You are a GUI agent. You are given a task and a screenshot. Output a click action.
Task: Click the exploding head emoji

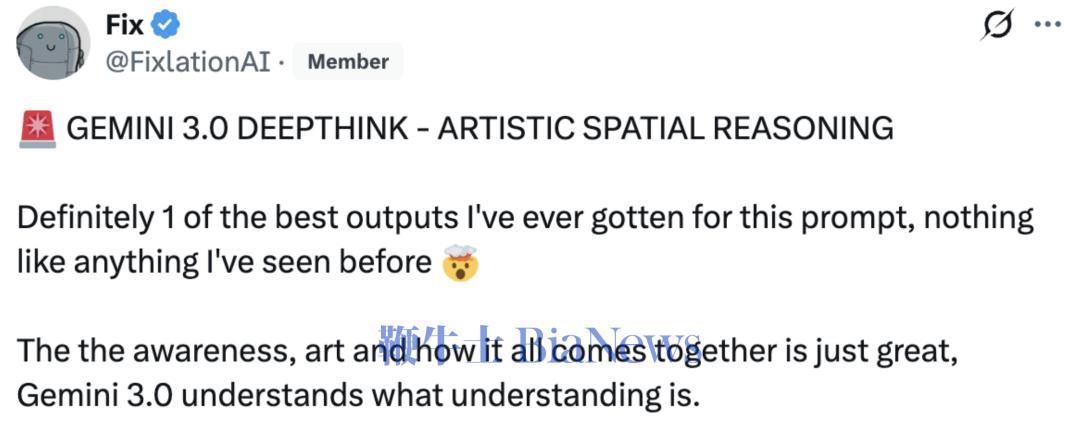(x=460, y=263)
